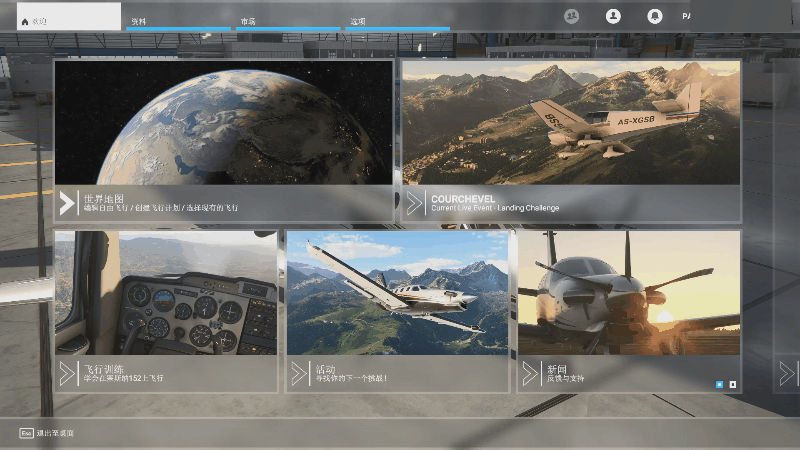Select the 新闻 news label
Screen dimensions: 800x450
click(557, 369)
